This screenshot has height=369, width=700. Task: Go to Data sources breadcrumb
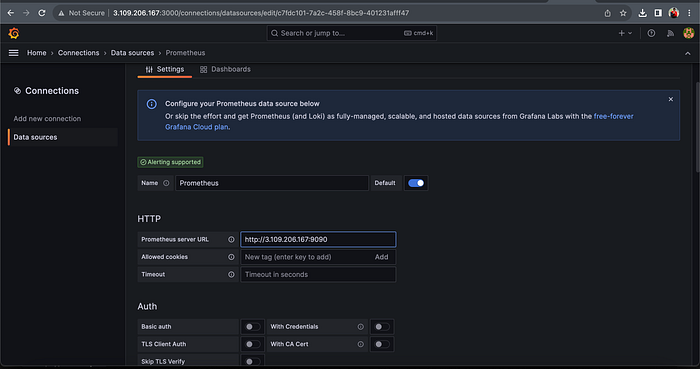coord(132,53)
